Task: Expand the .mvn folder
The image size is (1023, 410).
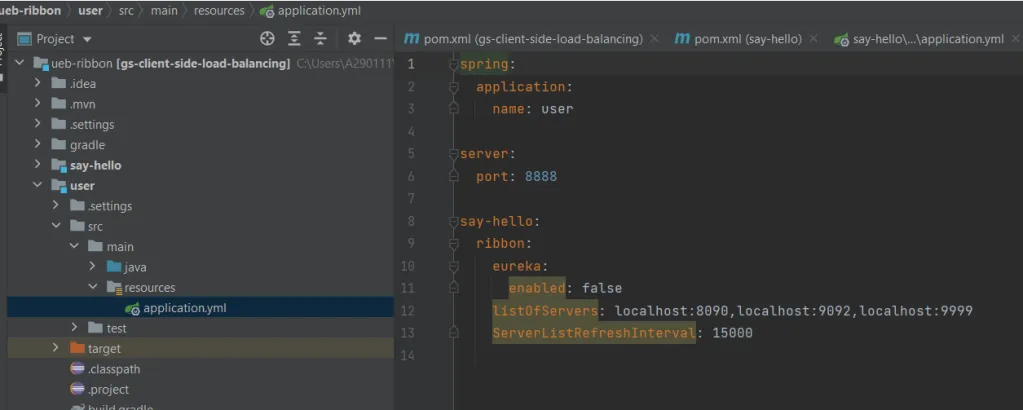Action: pos(37,104)
